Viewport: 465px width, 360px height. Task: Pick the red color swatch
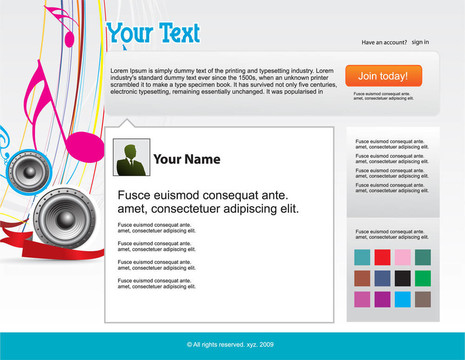click(382, 257)
